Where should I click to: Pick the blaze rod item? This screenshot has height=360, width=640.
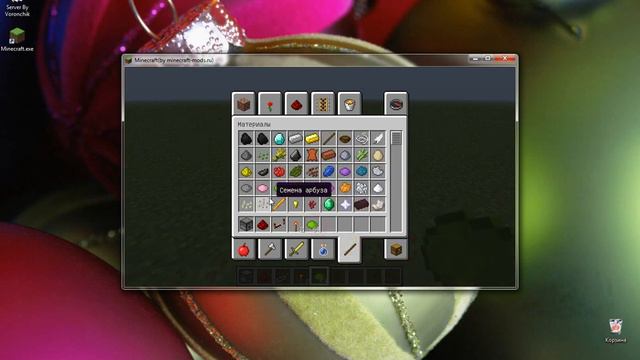pyautogui.click(x=279, y=204)
